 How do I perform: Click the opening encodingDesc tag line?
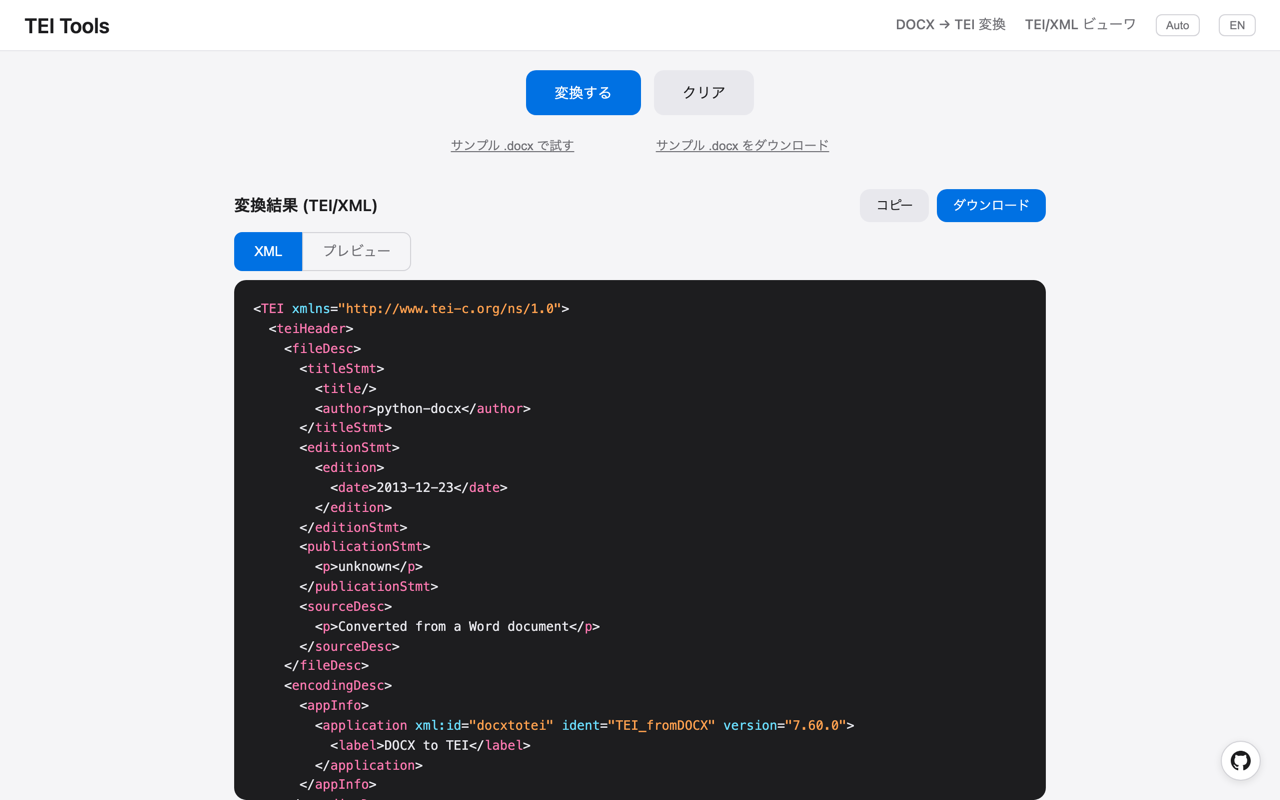[x=338, y=686]
